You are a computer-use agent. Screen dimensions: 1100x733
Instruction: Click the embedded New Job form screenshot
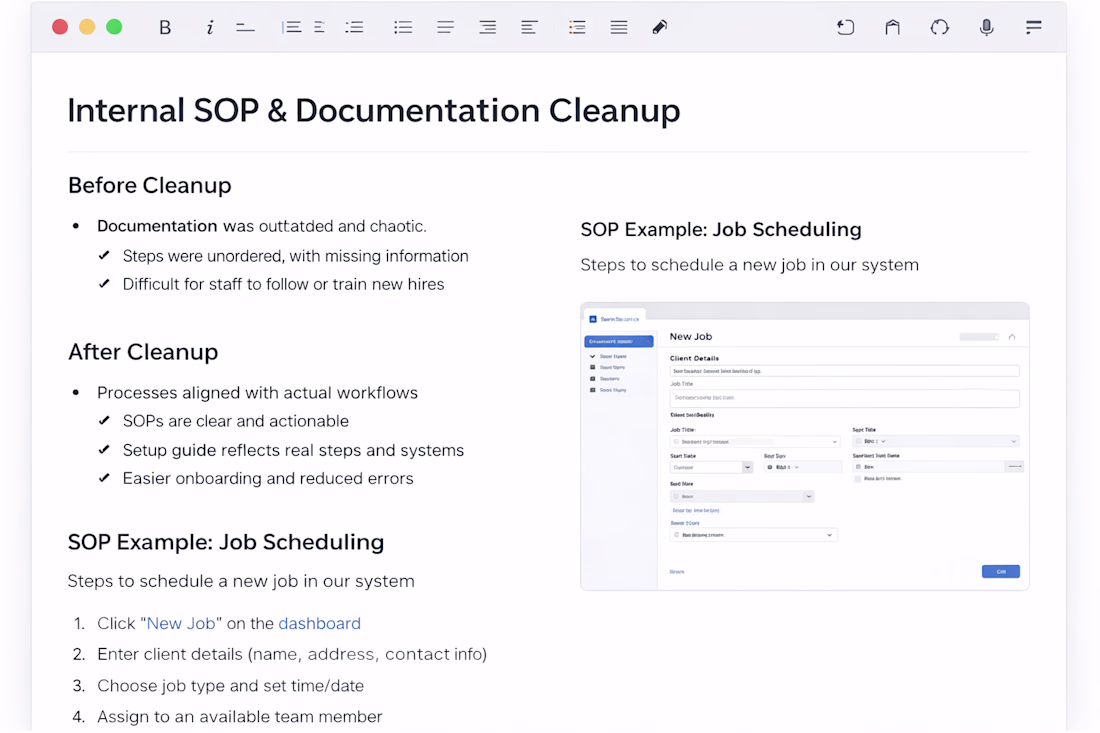click(805, 446)
